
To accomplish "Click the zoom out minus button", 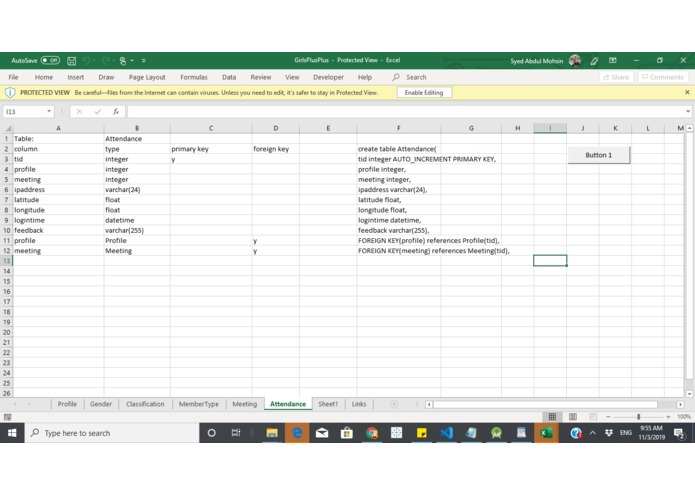I will pyautogui.click(x=608, y=416).
